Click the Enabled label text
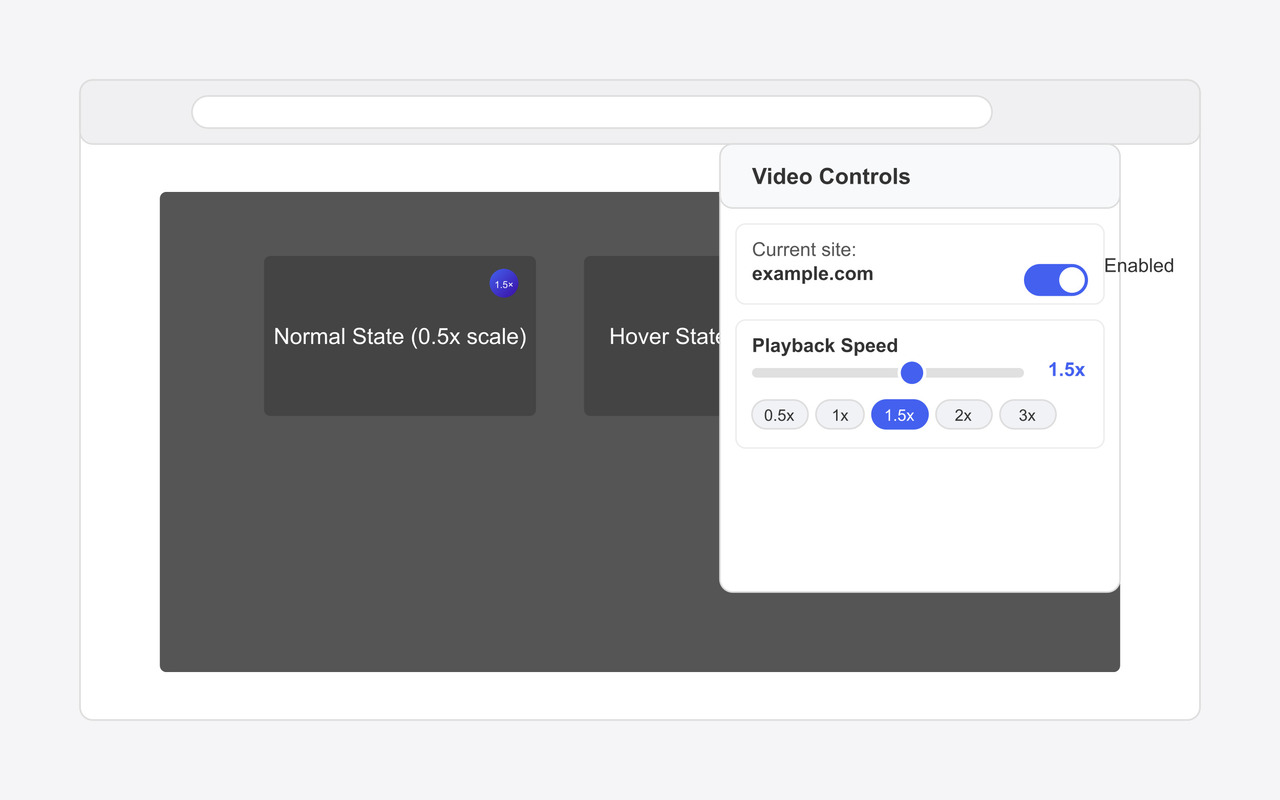Screen dimensions: 1280x800 [1139, 266]
